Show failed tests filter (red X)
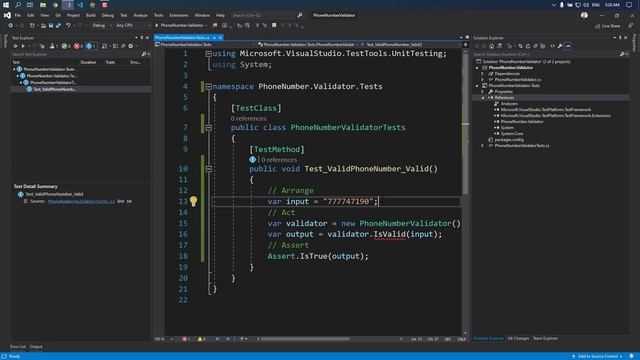This screenshot has width=640, height=360. coord(78,46)
